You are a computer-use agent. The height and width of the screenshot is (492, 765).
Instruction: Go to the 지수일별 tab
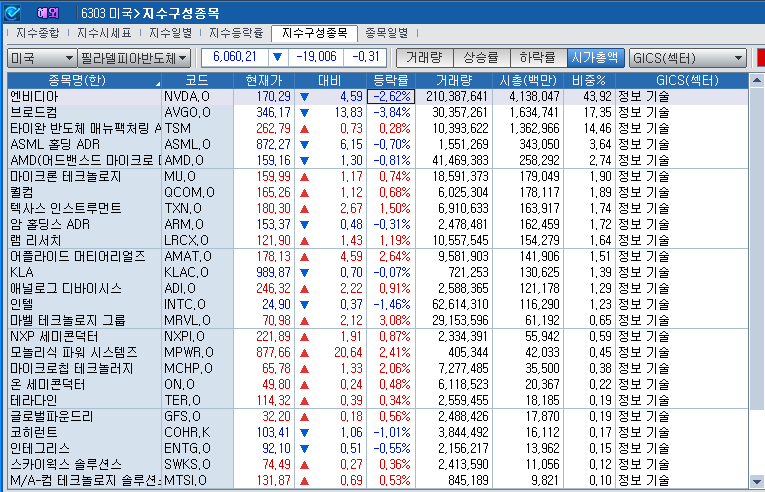[x=173, y=33]
